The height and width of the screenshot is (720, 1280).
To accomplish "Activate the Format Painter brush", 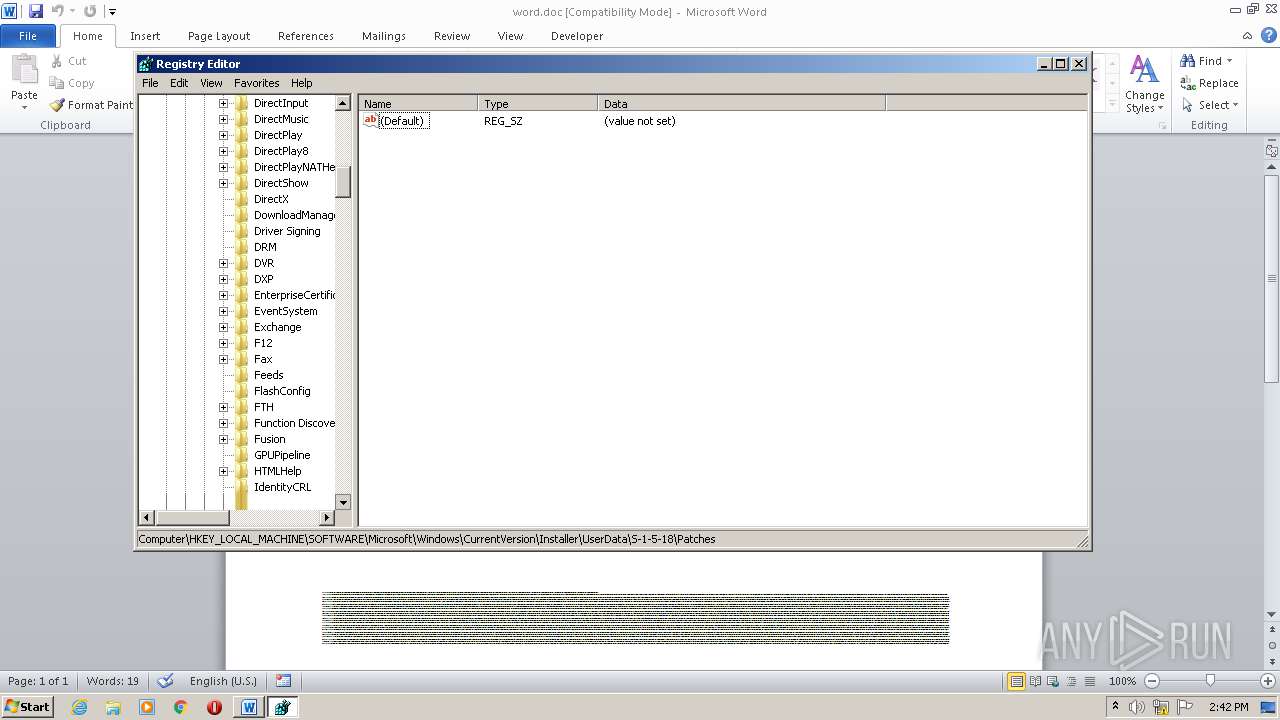I will 91,105.
